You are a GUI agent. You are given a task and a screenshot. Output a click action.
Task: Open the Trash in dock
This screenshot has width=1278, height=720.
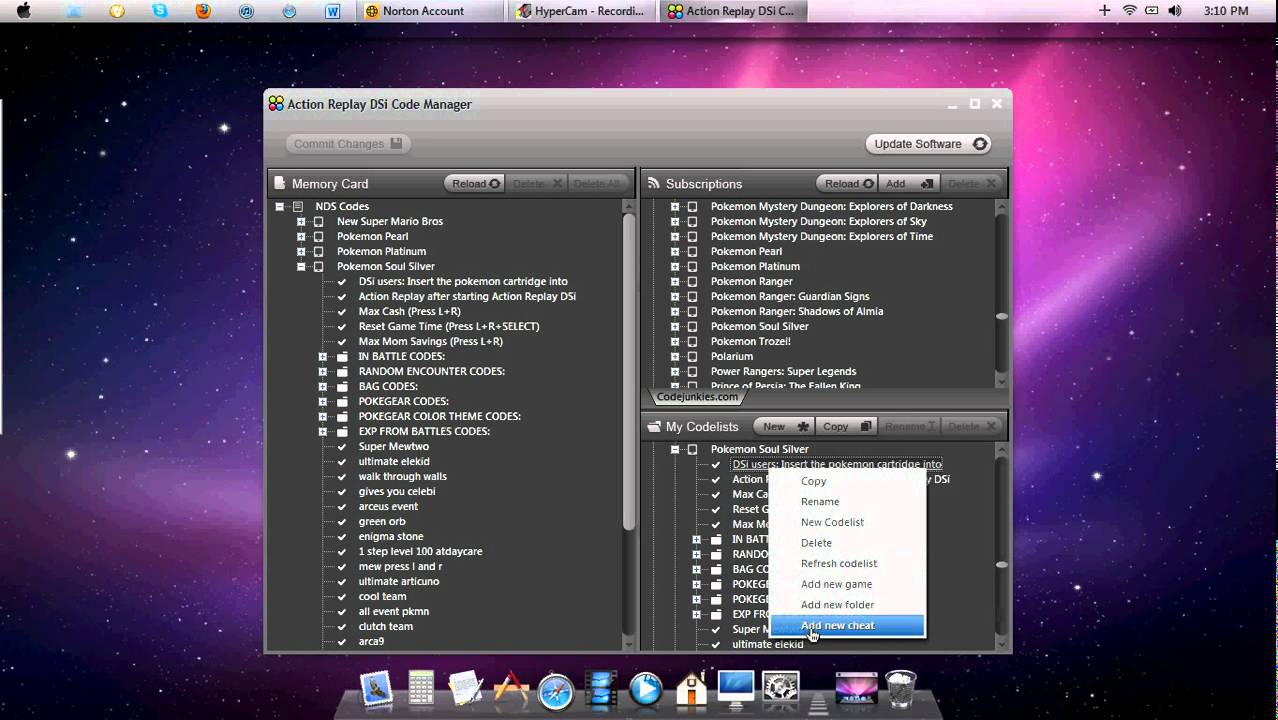click(901, 689)
